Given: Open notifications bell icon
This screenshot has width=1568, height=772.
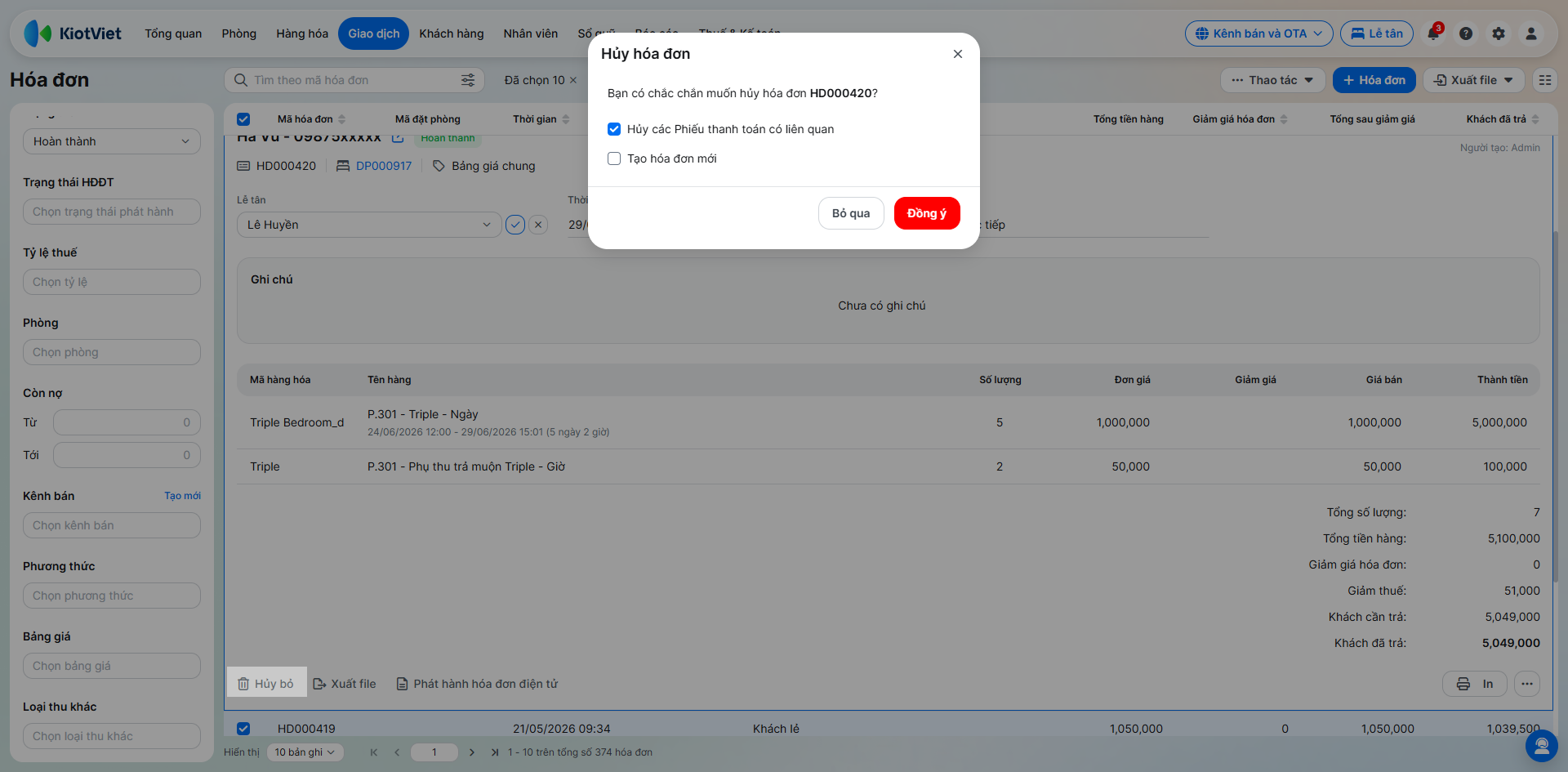Looking at the screenshot, I should click(x=1433, y=33).
